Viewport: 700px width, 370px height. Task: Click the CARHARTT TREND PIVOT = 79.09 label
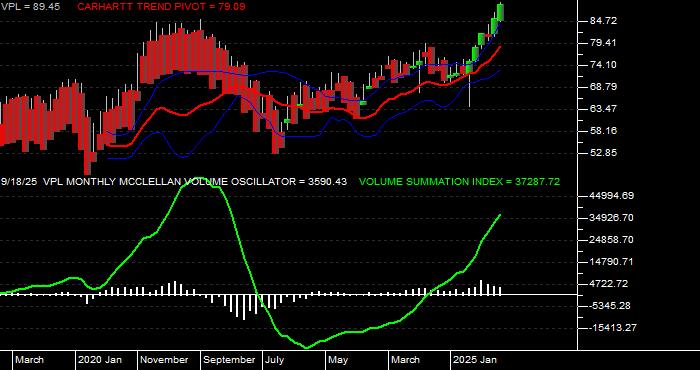[162, 7]
